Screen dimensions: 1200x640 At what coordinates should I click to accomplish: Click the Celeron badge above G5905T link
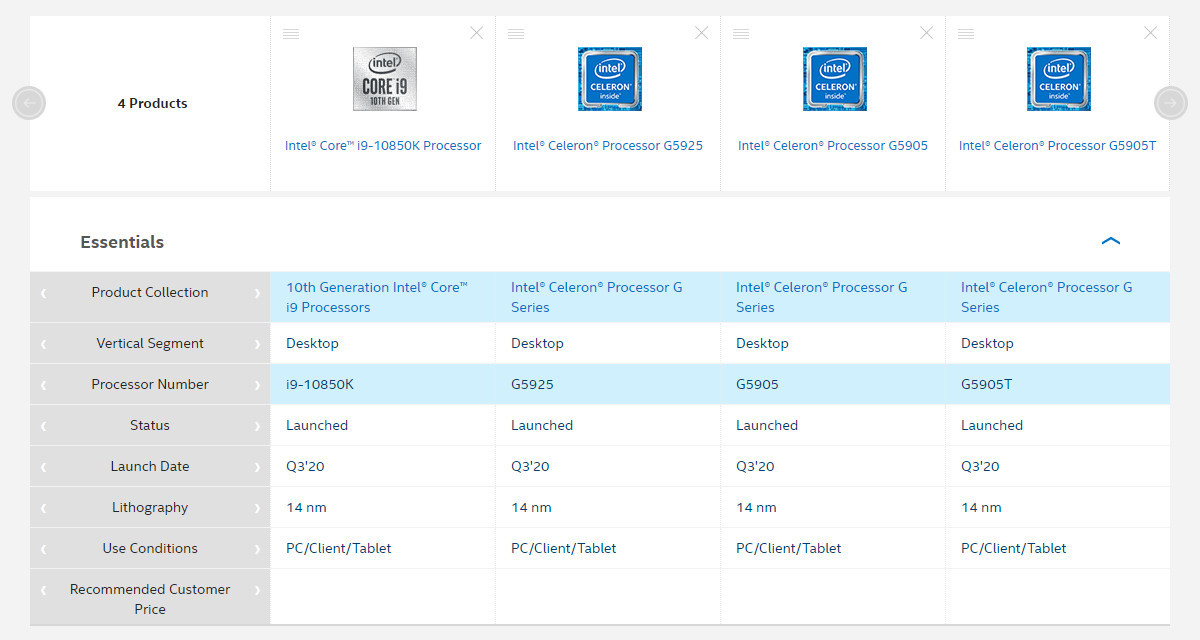(x=1059, y=79)
